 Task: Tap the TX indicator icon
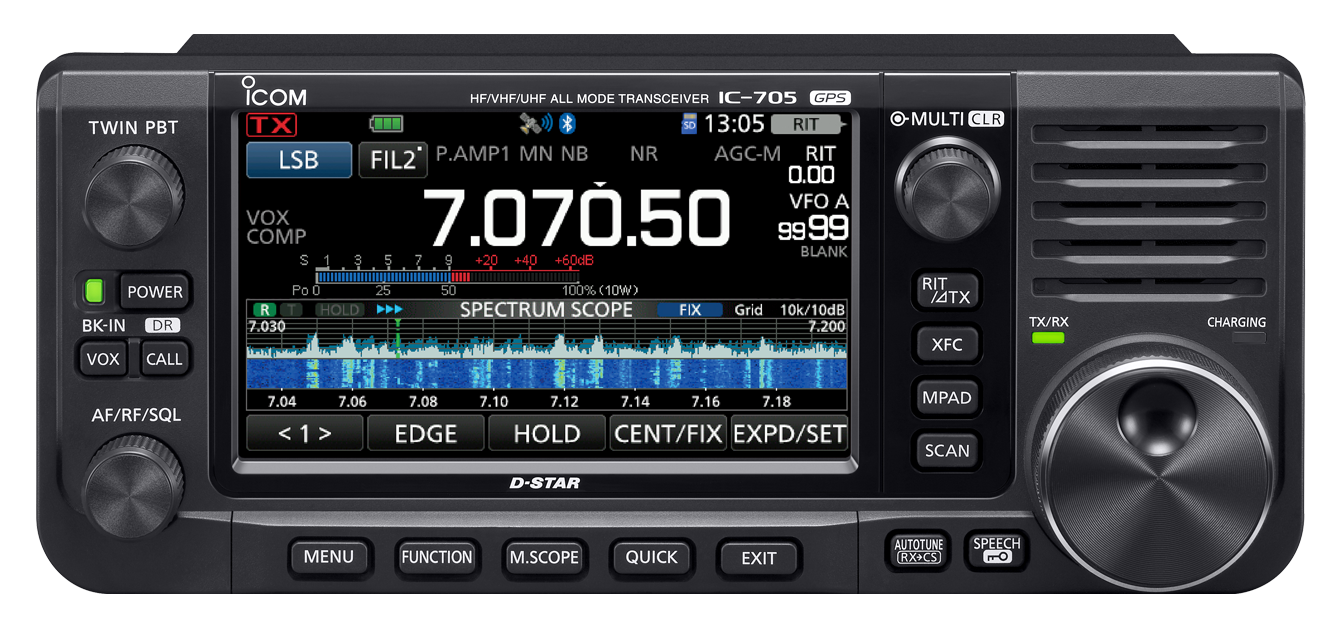pyautogui.click(x=270, y=124)
